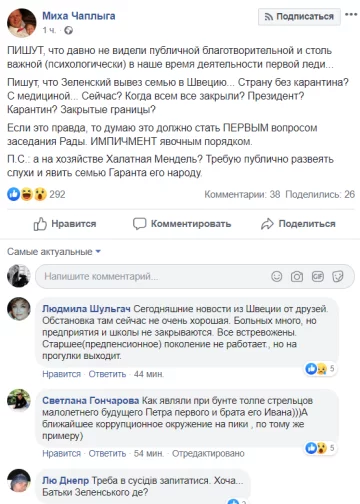
Task: Click the emoji smiley icon in comment box
Action: [276, 276]
